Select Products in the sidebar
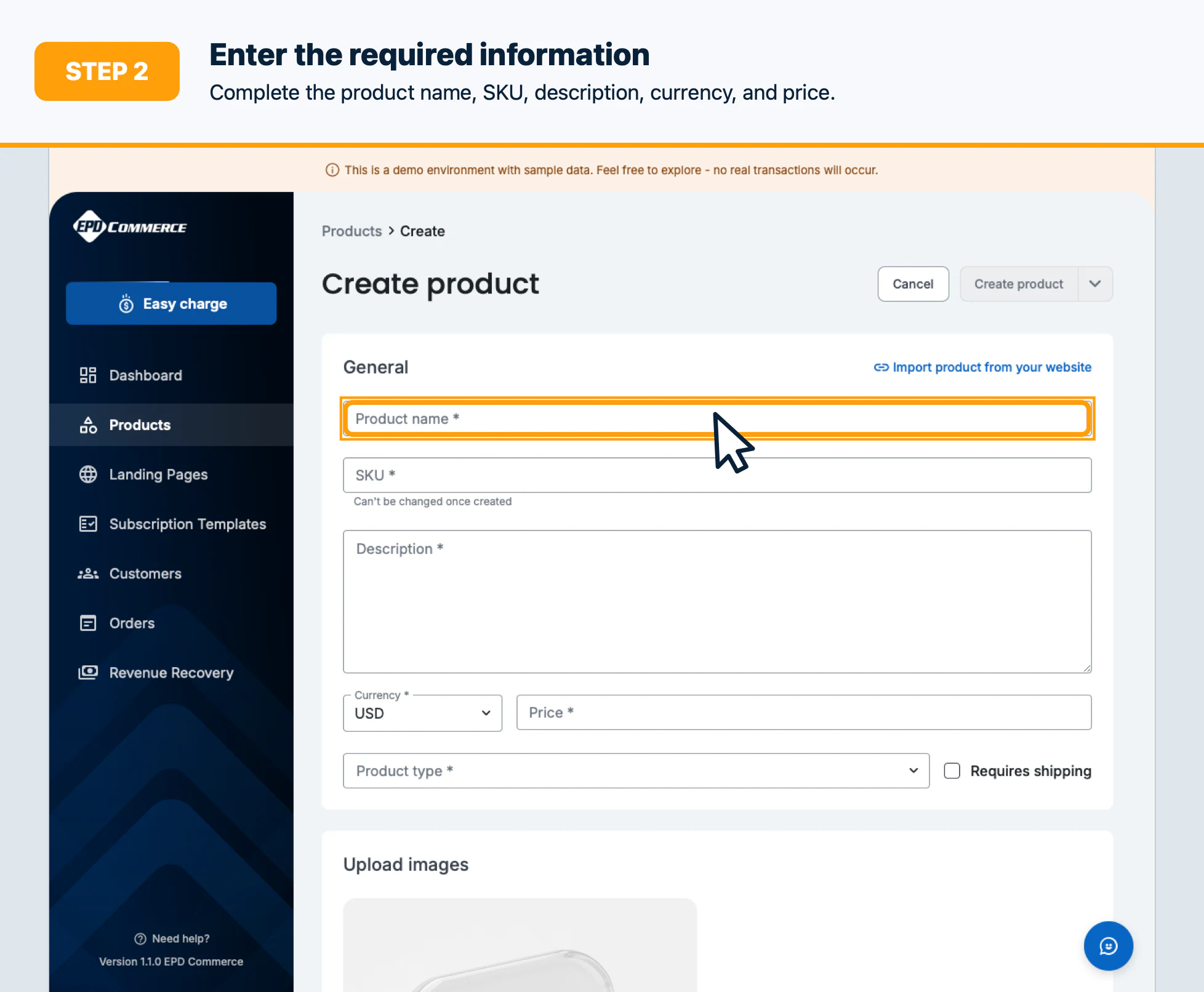Screen dimensions: 1204x992 (171, 425)
